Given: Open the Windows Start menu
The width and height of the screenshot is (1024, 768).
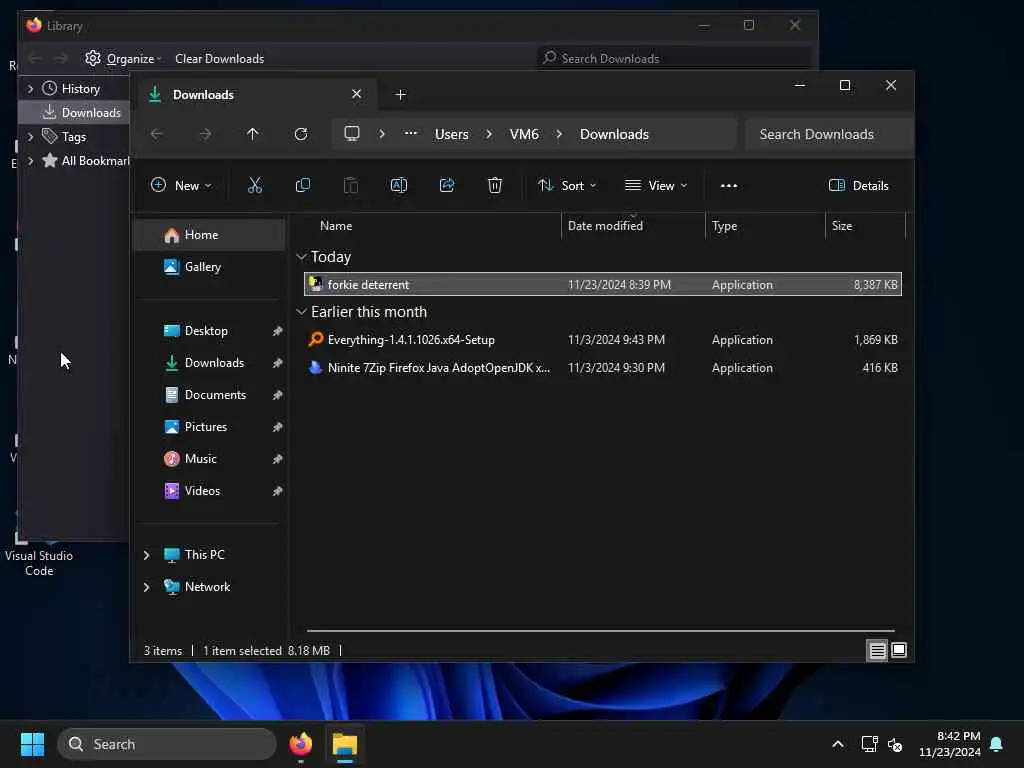Looking at the screenshot, I should [x=32, y=744].
